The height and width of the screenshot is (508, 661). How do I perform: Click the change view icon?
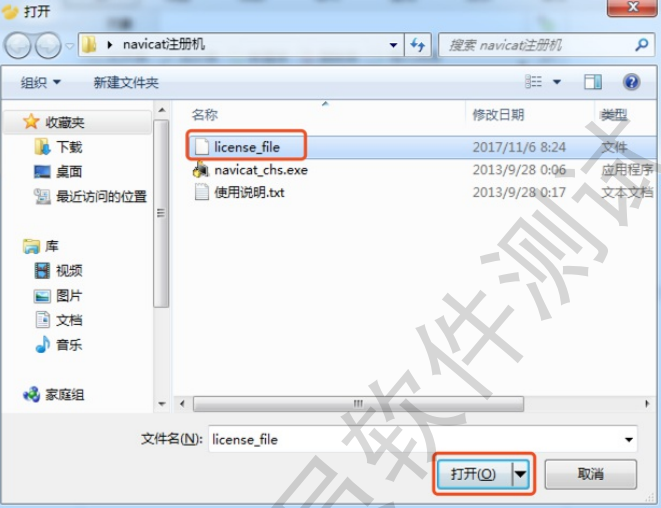pyautogui.click(x=533, y=81)
